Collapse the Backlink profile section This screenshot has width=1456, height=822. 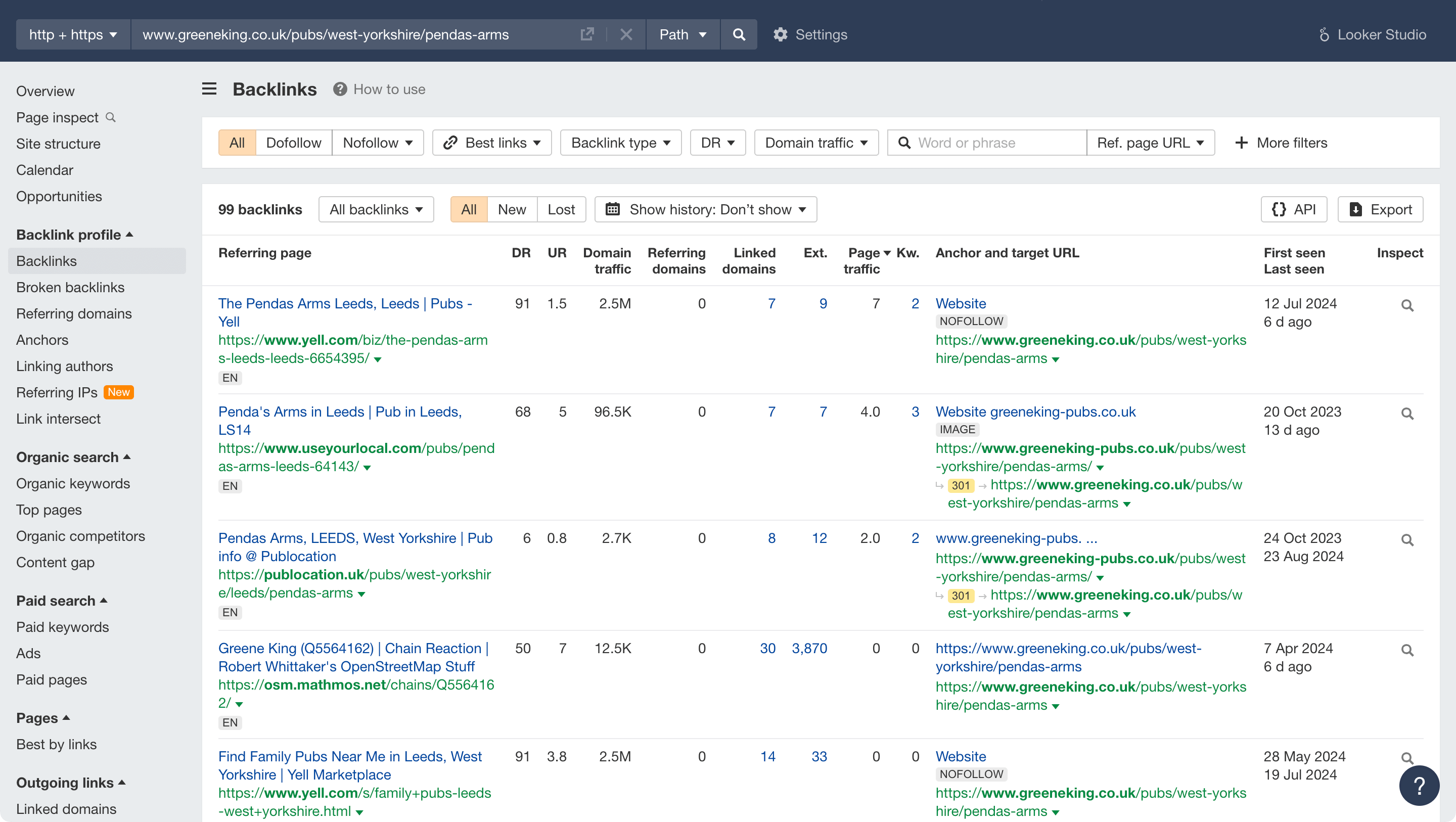(x=75, y=235)
